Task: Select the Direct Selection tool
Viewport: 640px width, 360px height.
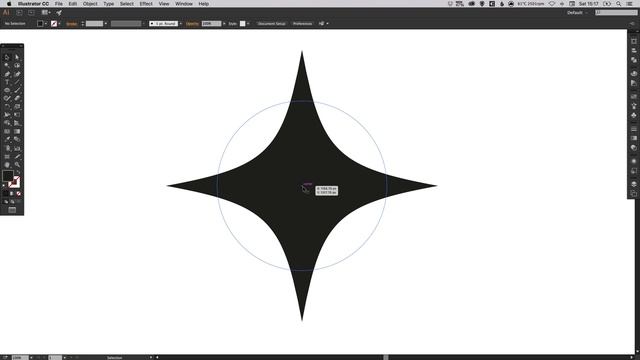Action: (x=17, y=58)
